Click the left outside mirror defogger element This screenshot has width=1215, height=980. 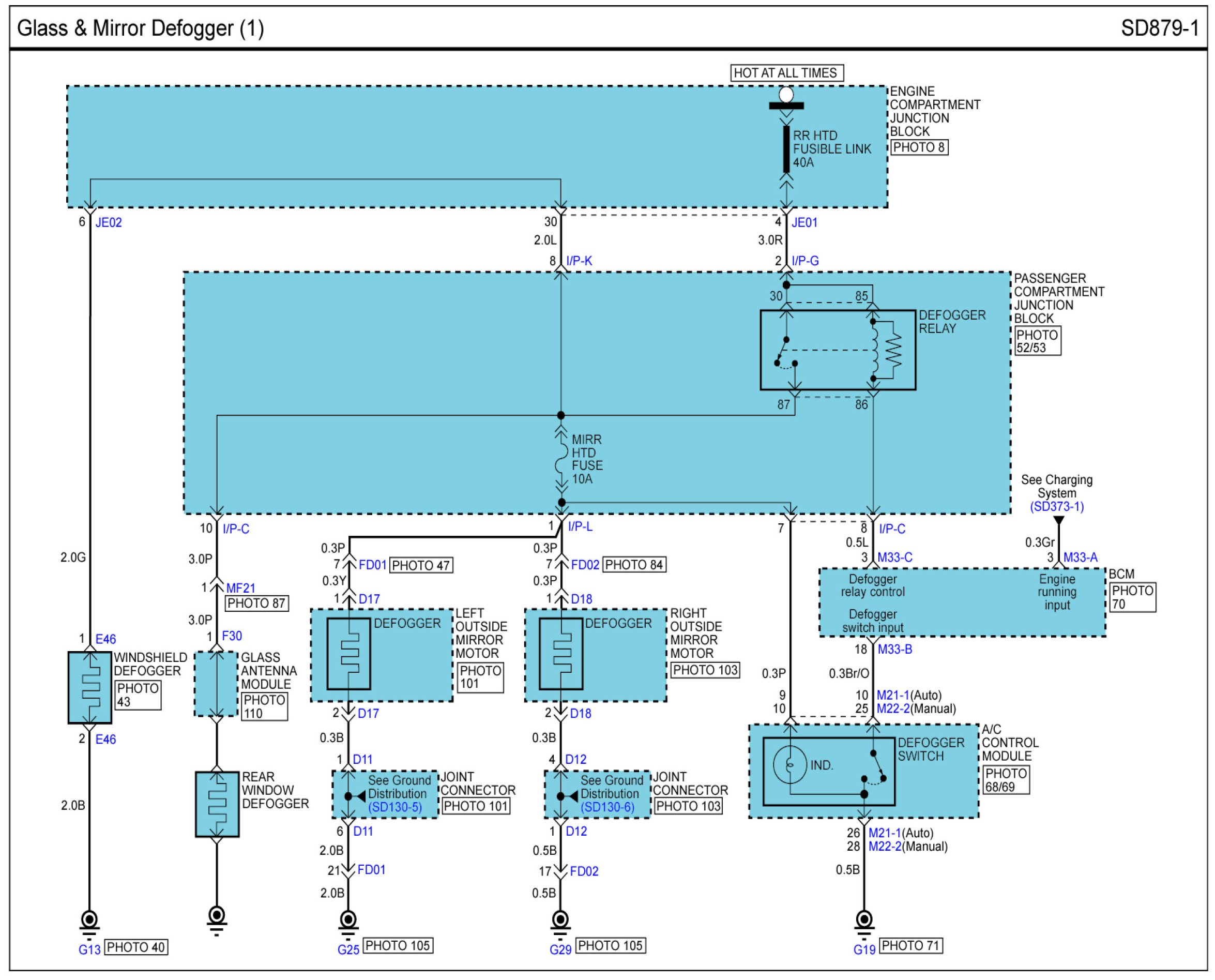click(350, 654)
